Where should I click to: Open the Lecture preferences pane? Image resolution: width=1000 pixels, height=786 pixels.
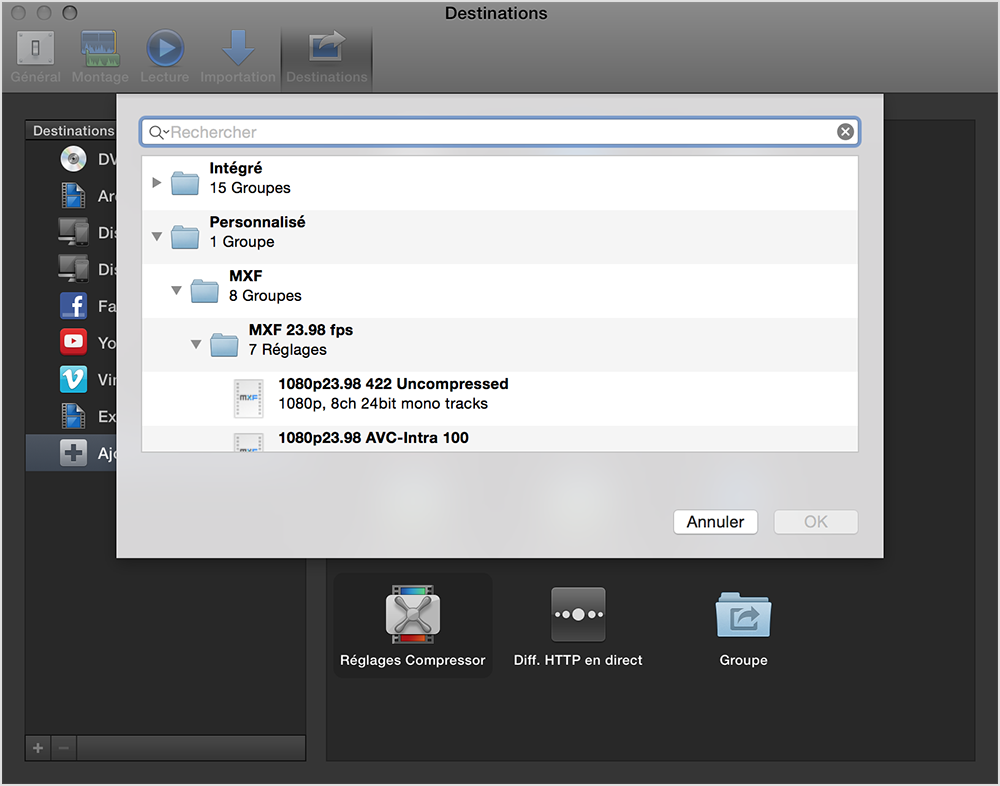click(x=164, y=48)
